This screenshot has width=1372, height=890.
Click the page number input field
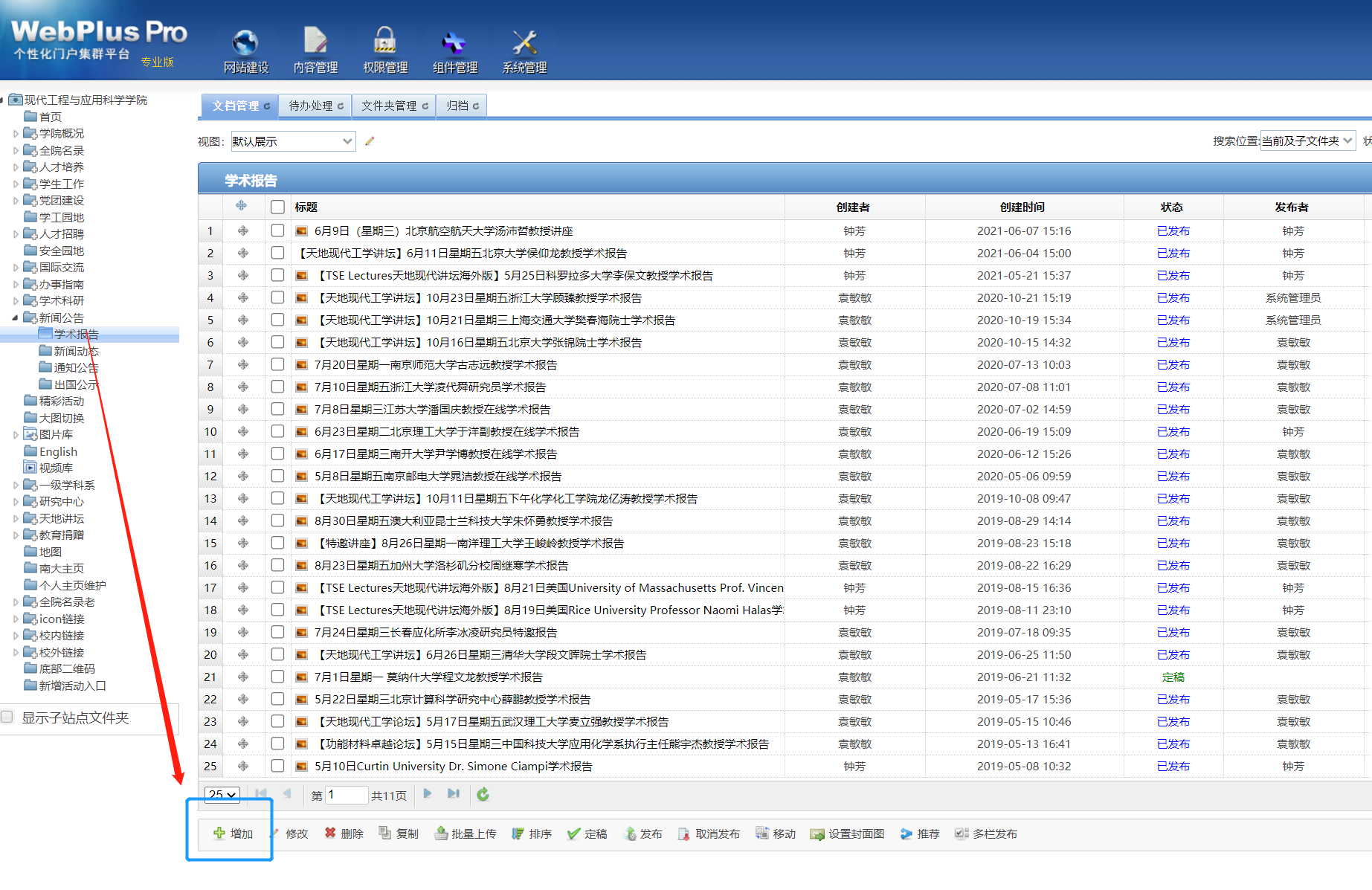point(346,795)
